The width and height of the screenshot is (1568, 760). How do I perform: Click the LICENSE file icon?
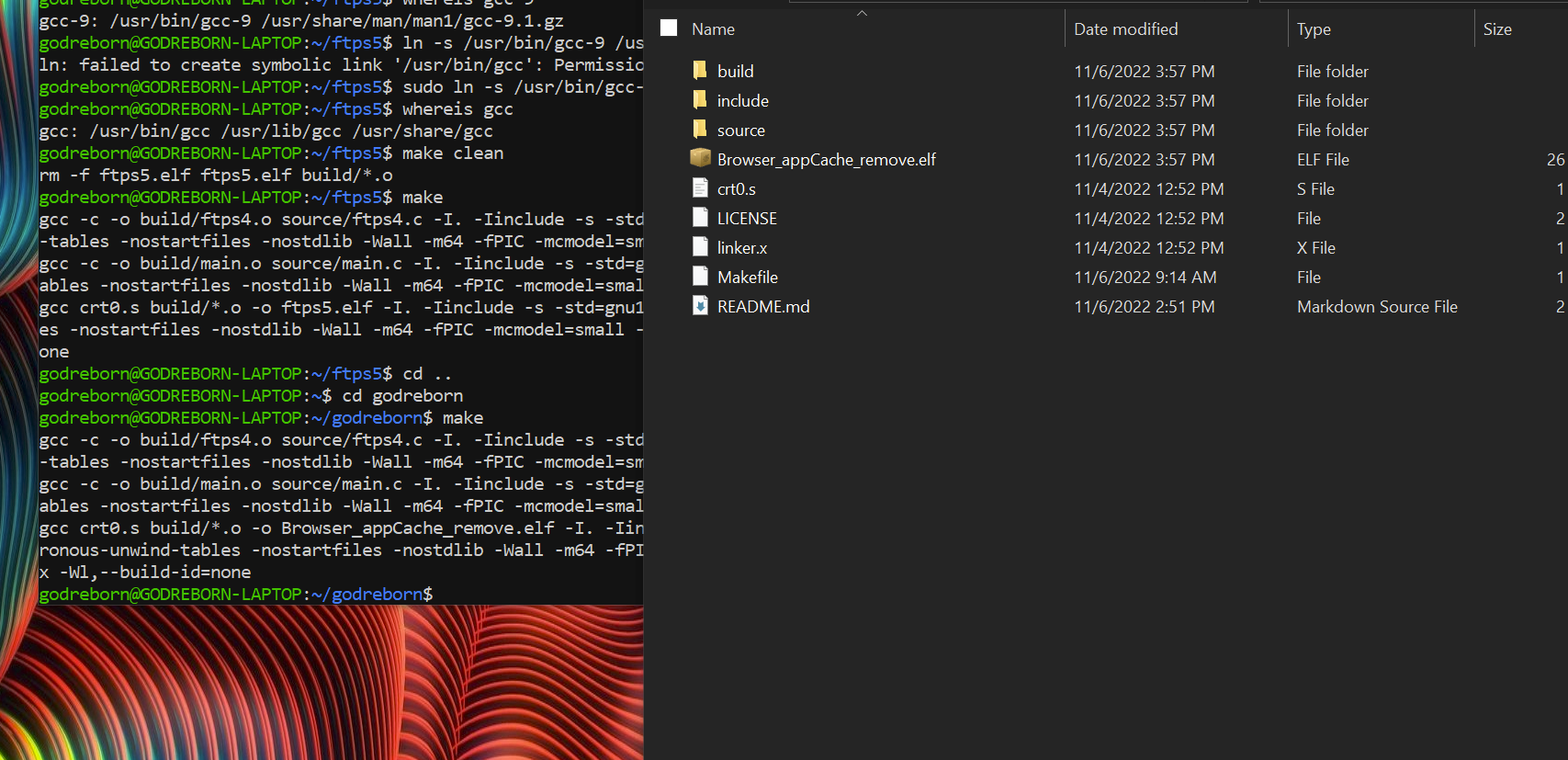coord(700,218)
